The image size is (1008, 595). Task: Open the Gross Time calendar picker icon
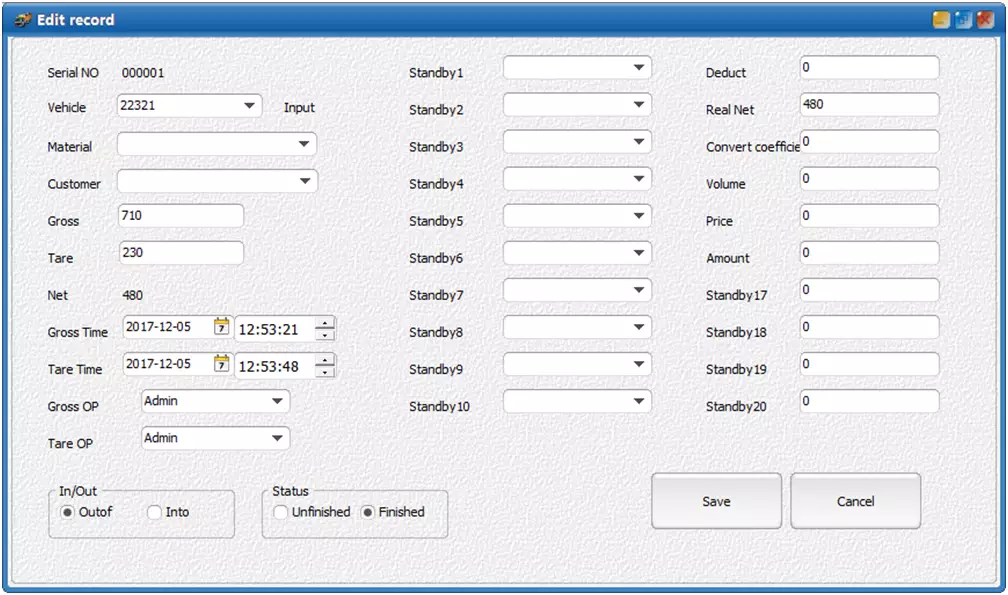click(x=221, y=327)
